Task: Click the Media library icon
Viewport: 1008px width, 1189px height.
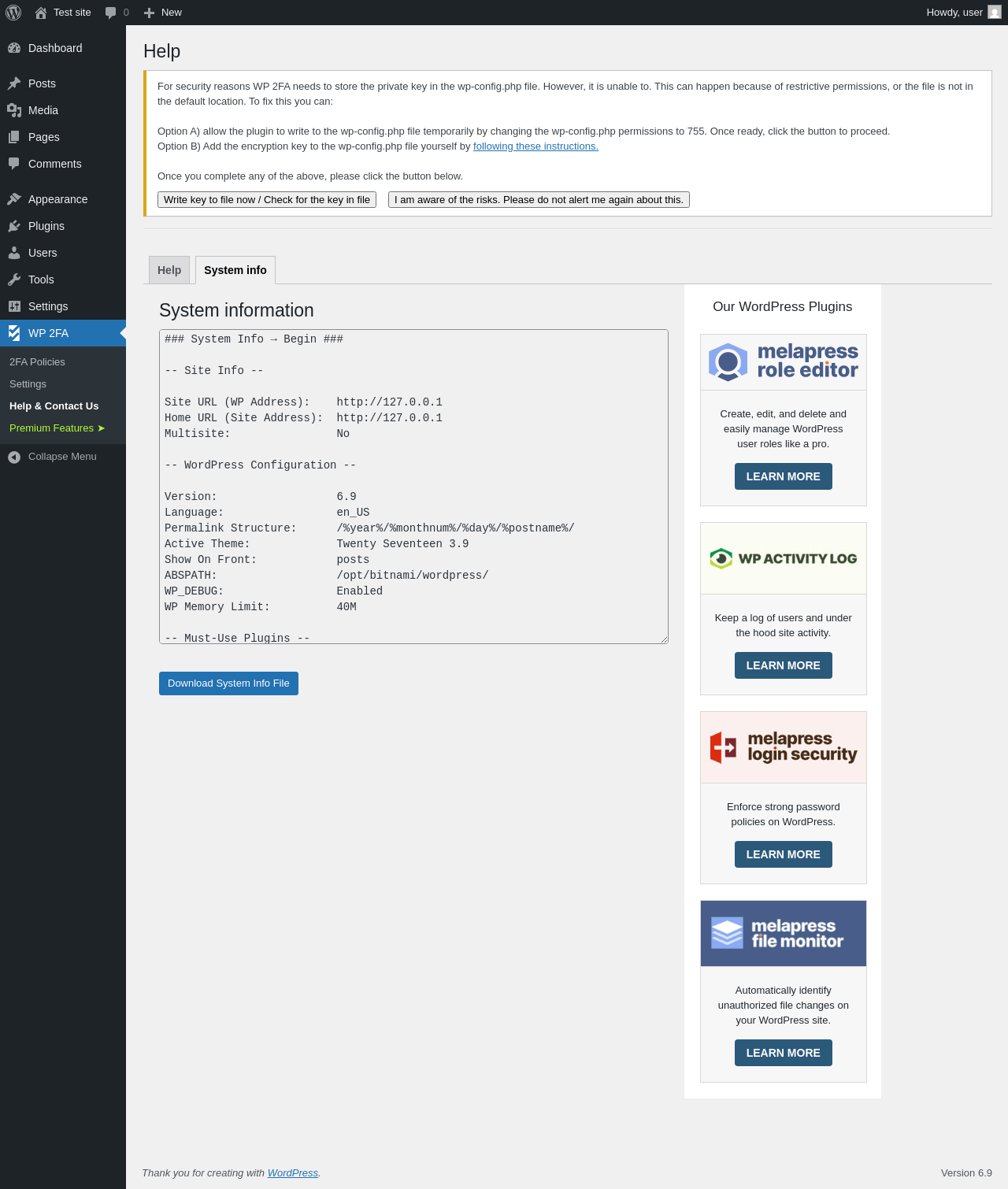Action: pos(14,110)
